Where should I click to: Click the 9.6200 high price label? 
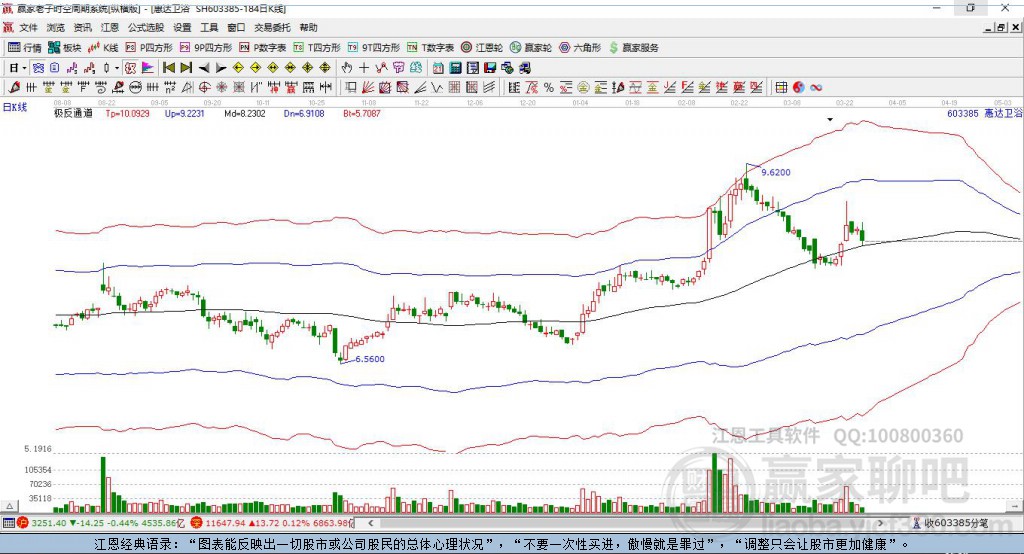[x=776, y=172]
